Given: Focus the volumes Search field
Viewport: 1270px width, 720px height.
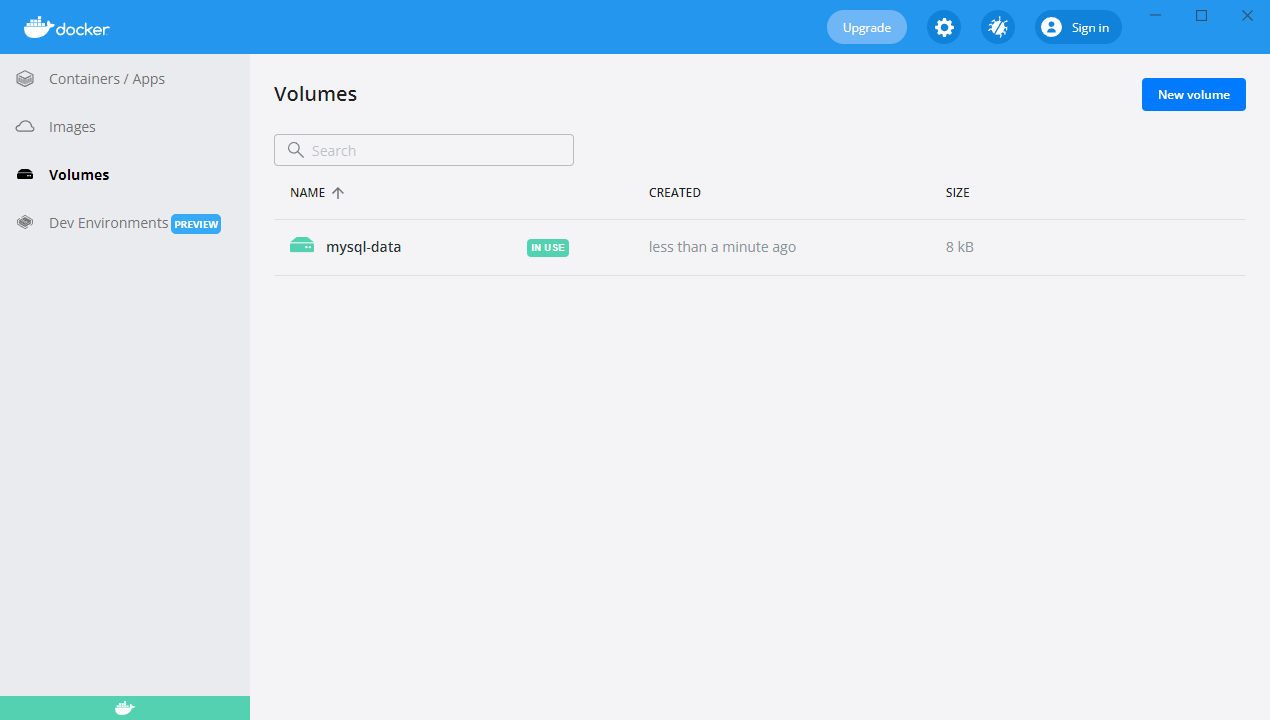Looking at the screenshot, I should [x=424, y=150].
